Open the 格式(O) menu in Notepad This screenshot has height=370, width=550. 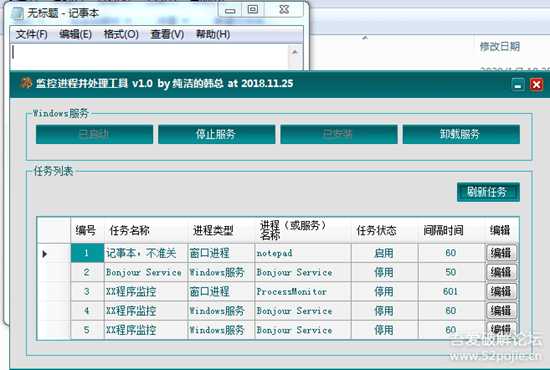pyautogui.click(x=121, y=34)
